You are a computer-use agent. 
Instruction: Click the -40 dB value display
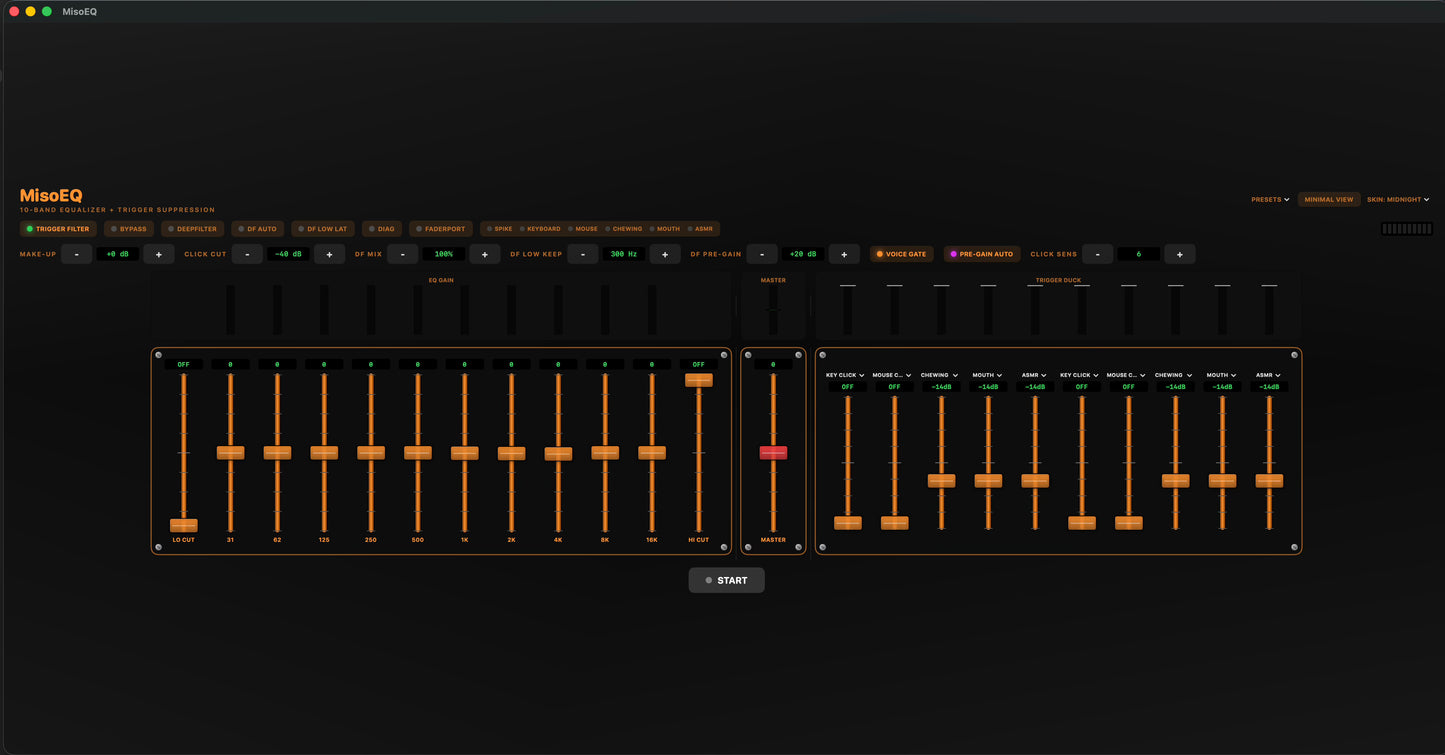289,254
